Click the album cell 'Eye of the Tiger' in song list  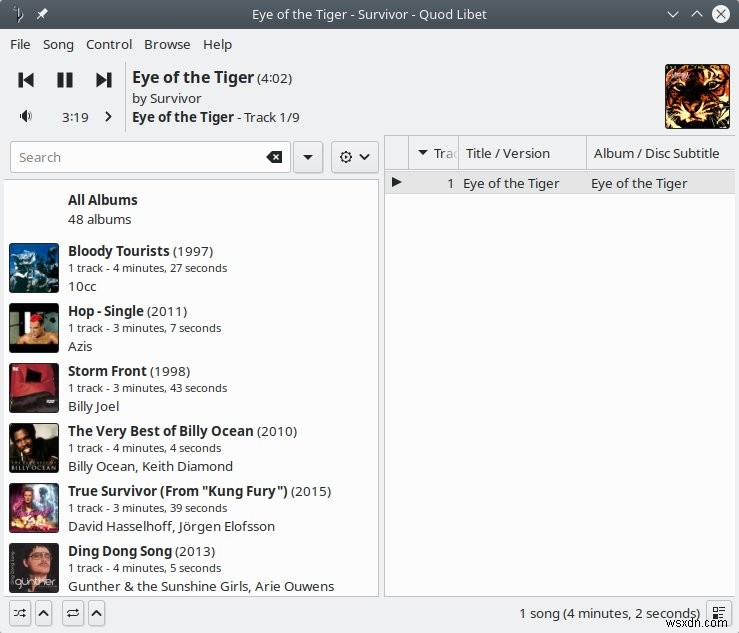click(x=639, y=183)
